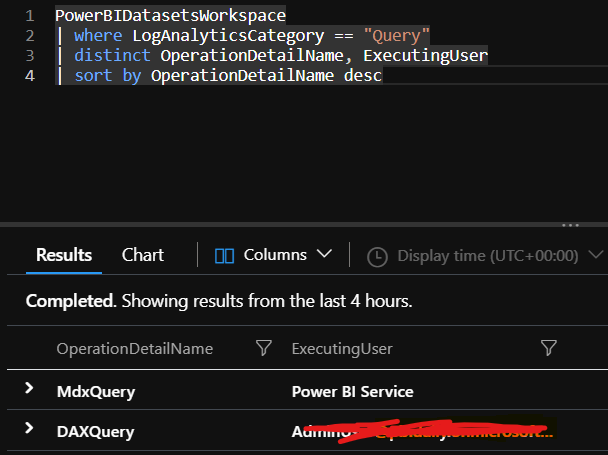Click the sort by OperationDetailName desc line

coord(219,76)
